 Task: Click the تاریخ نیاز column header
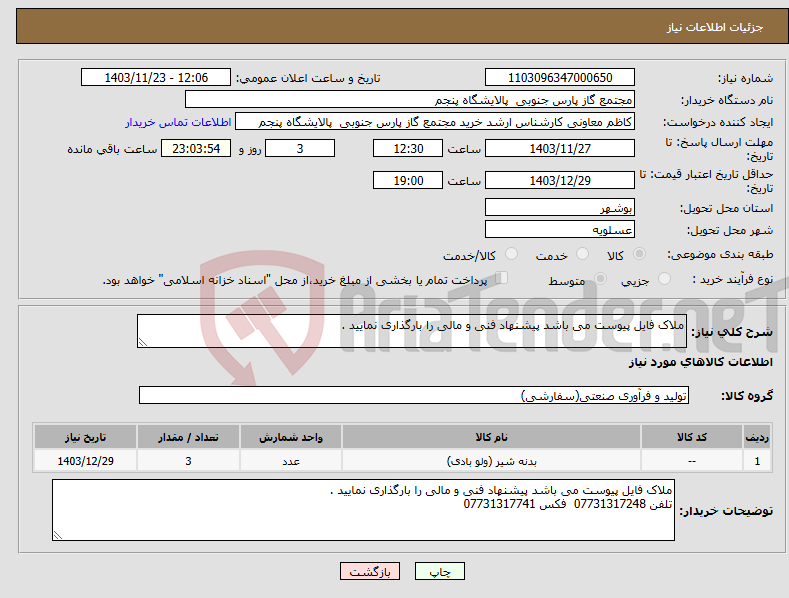pyautogui.click(x=86, y=437)
